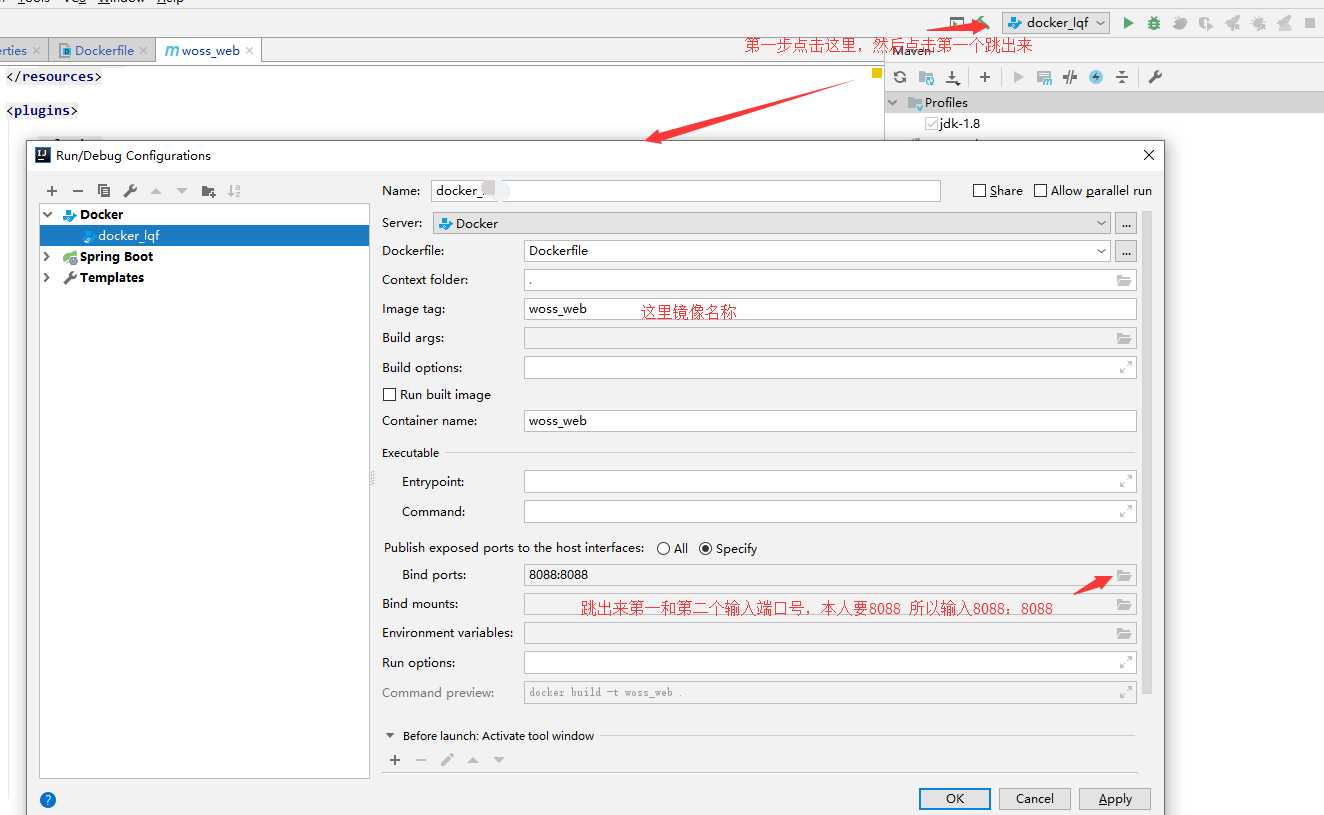1324x815 pixels.
Task: Expand the Templates tree node
Action: [47, 278]
